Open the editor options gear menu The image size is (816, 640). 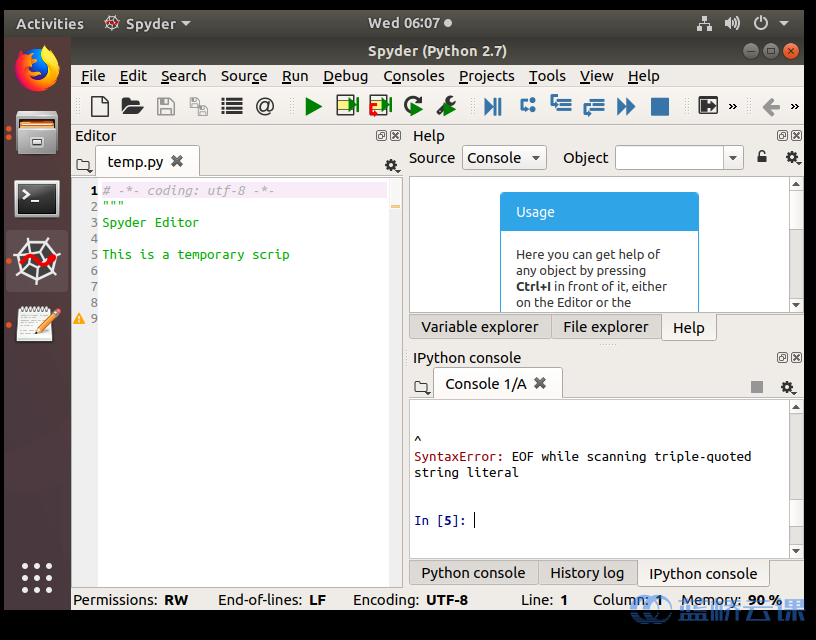click(391, 166)
